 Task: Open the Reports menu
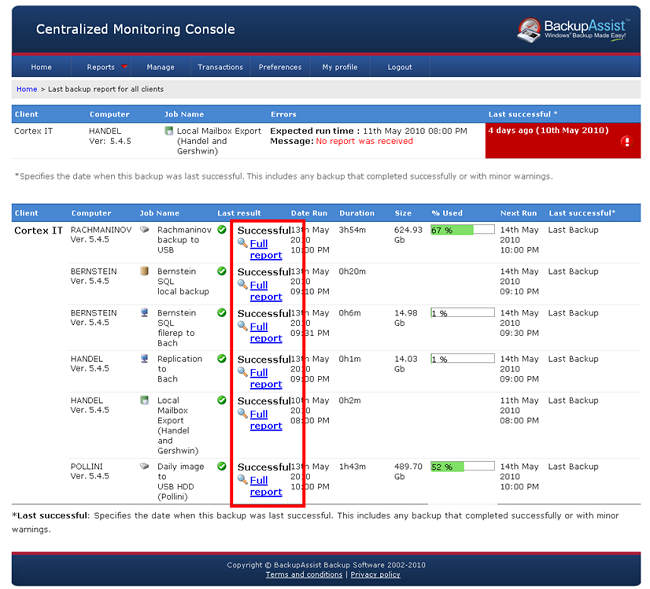(x=100, y=67)
